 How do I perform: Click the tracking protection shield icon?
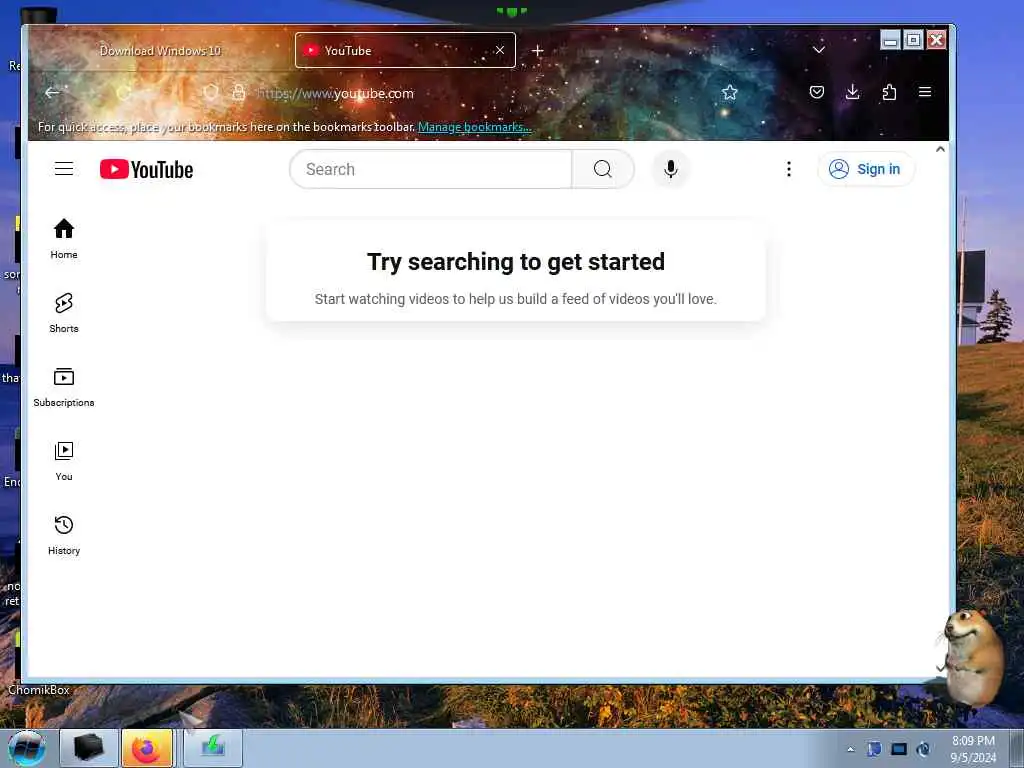click(210, 93)
